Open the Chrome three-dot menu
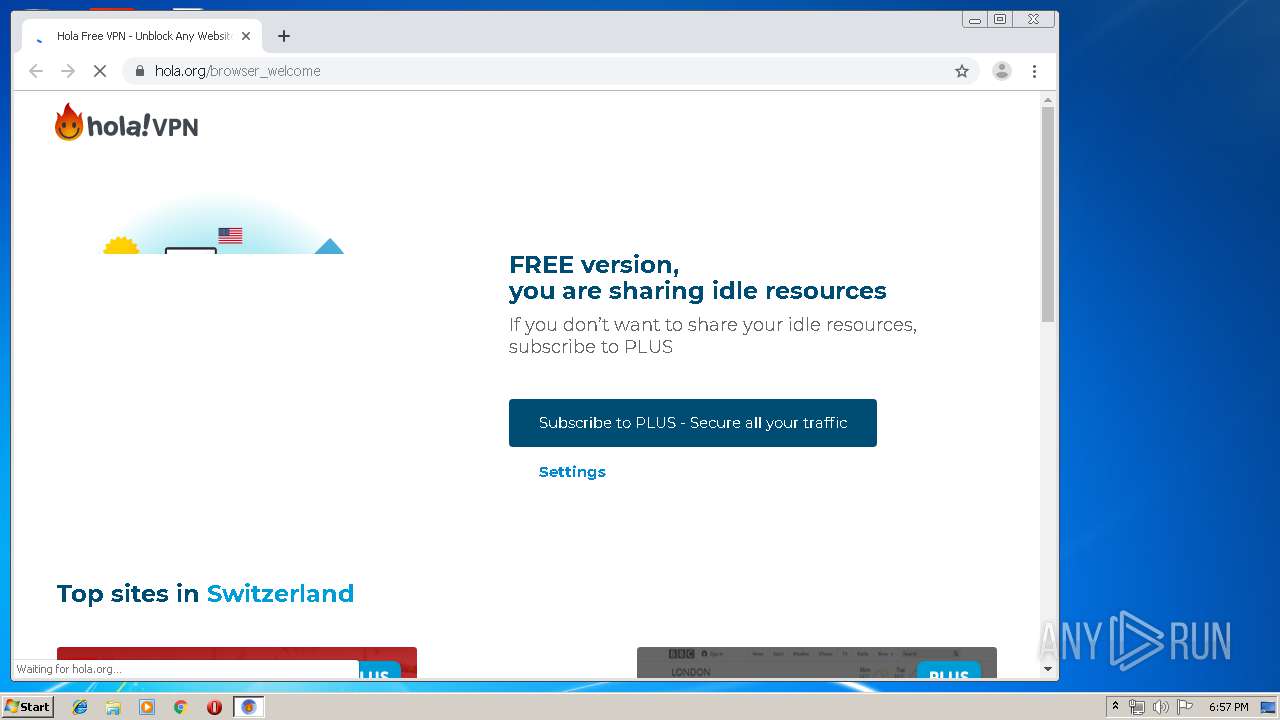This screenshot has width=1280, height=720. click(x=1034, y=71)
